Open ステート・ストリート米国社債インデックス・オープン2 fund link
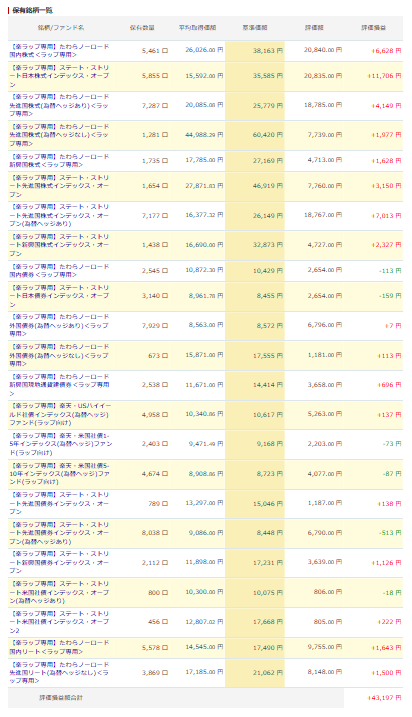This screenshot has height=717, width=412. click(x=59, y=622)
